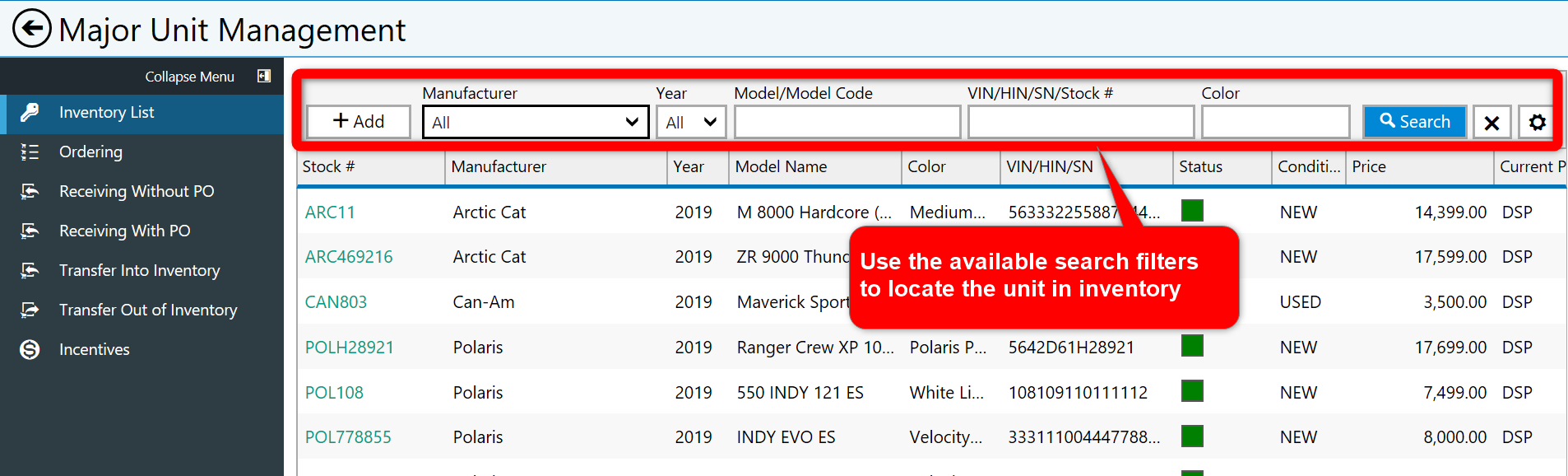
Task: Sort by Conditi... column header
Action: pyautogui.click(x=1308, y=166)
